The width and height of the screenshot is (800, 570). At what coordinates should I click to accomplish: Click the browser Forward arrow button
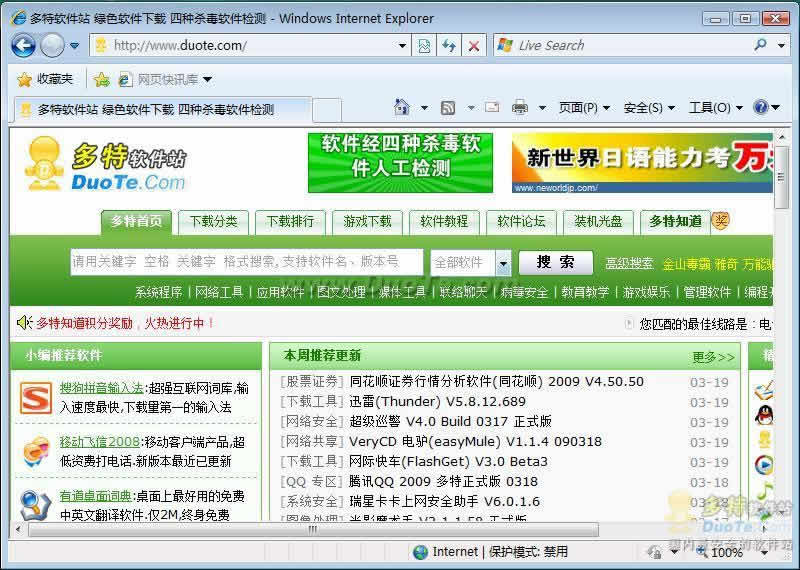(x=52, y=45)
